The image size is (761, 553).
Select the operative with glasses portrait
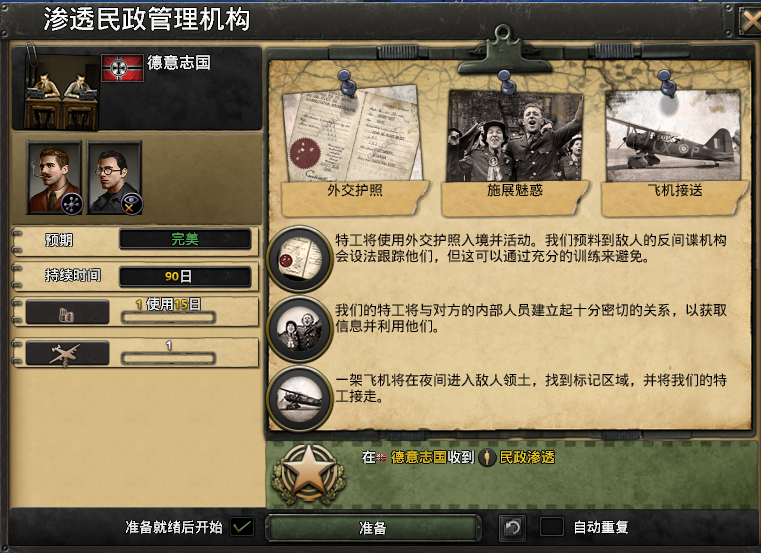(114, 178)
